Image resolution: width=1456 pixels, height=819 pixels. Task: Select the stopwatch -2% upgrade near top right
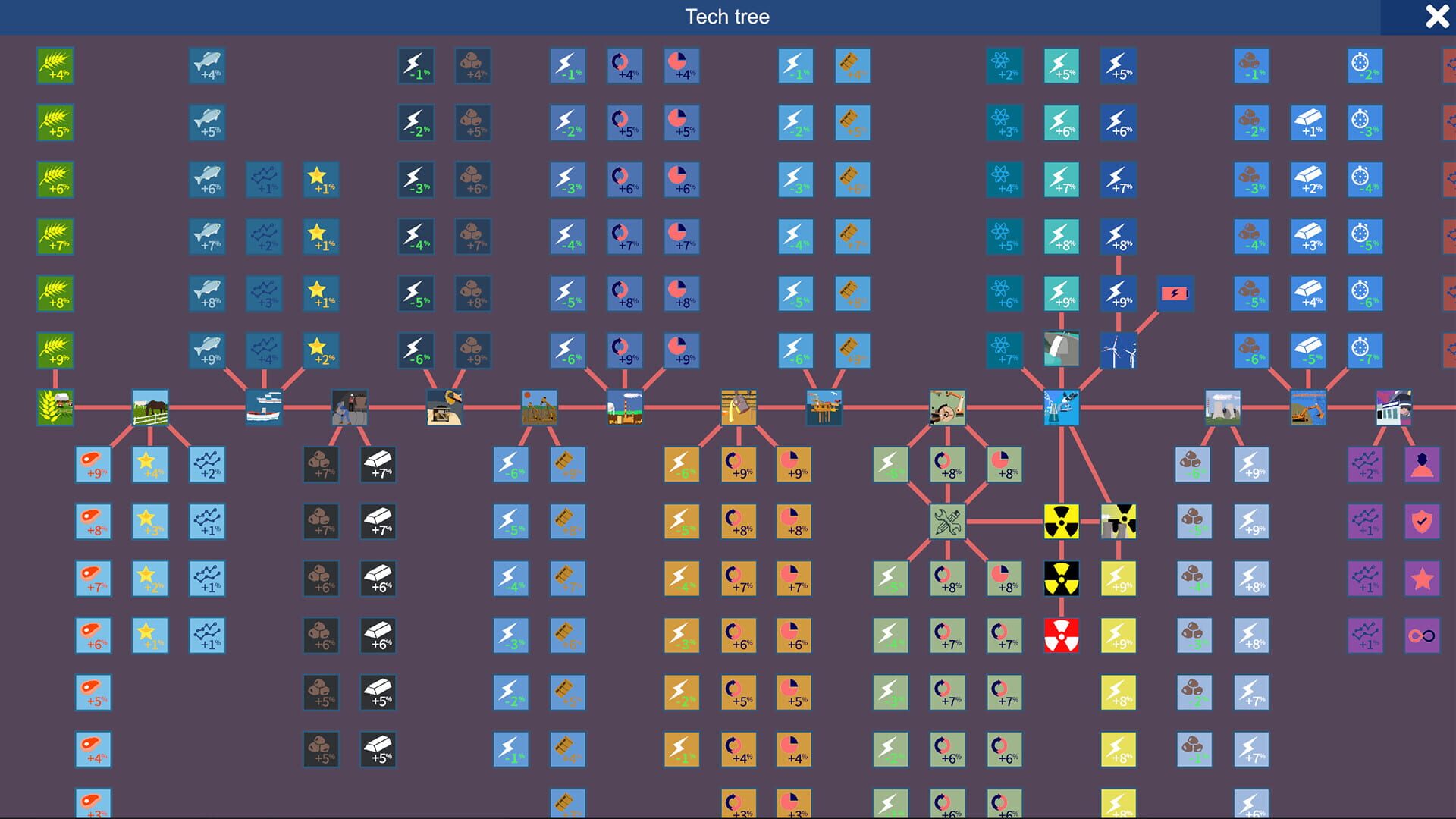click(x=1365, y=66)
